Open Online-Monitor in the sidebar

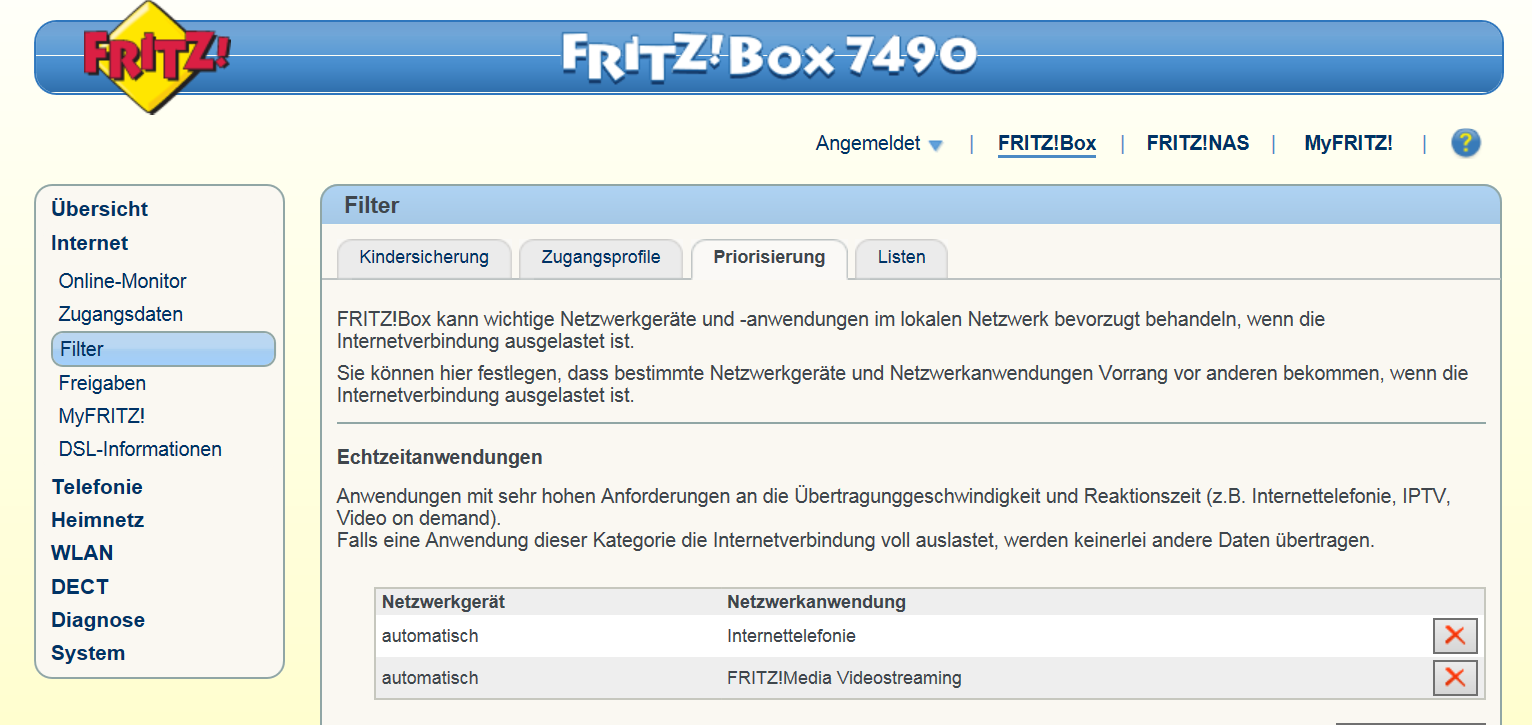122,281
